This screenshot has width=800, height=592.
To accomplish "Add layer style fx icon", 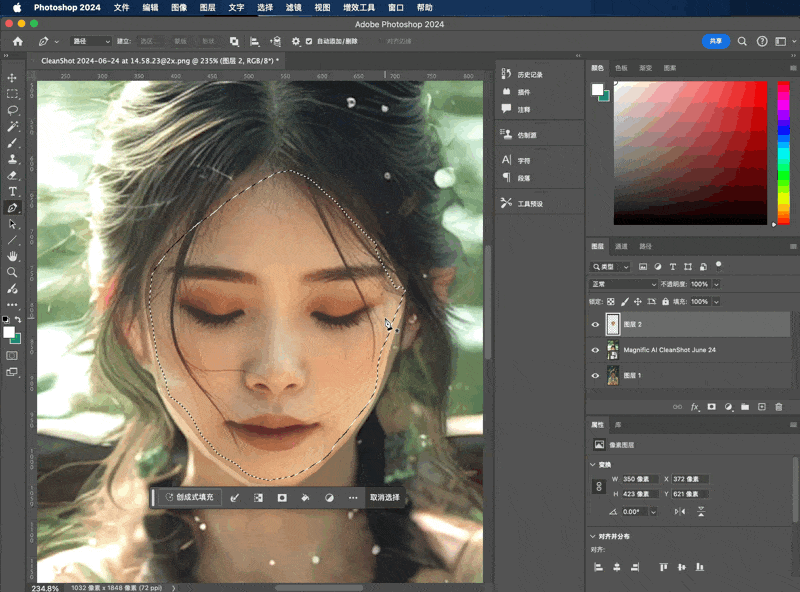I will (x=694, y=407).
